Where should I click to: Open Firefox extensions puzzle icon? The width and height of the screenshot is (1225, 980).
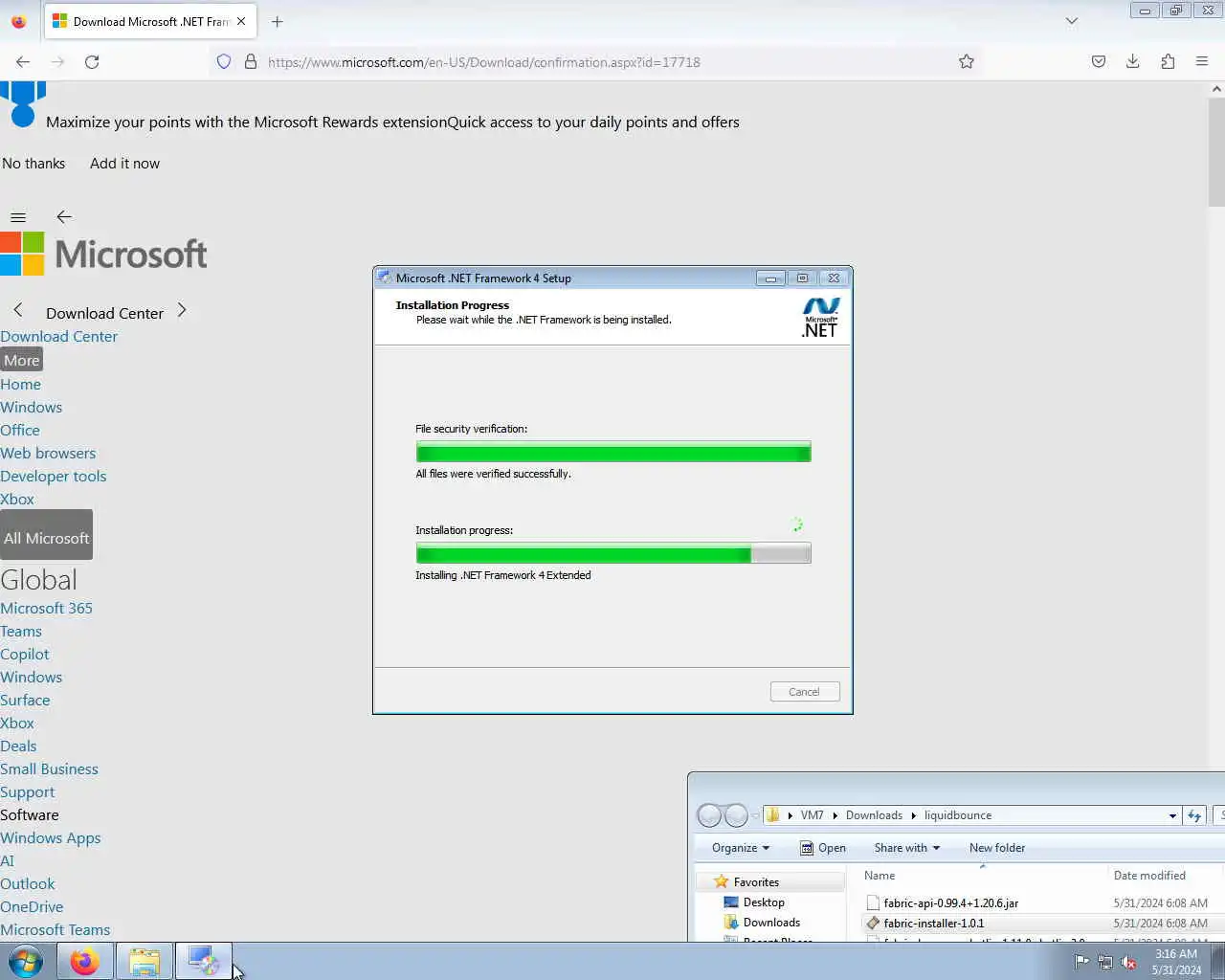tap(1168, 61)
